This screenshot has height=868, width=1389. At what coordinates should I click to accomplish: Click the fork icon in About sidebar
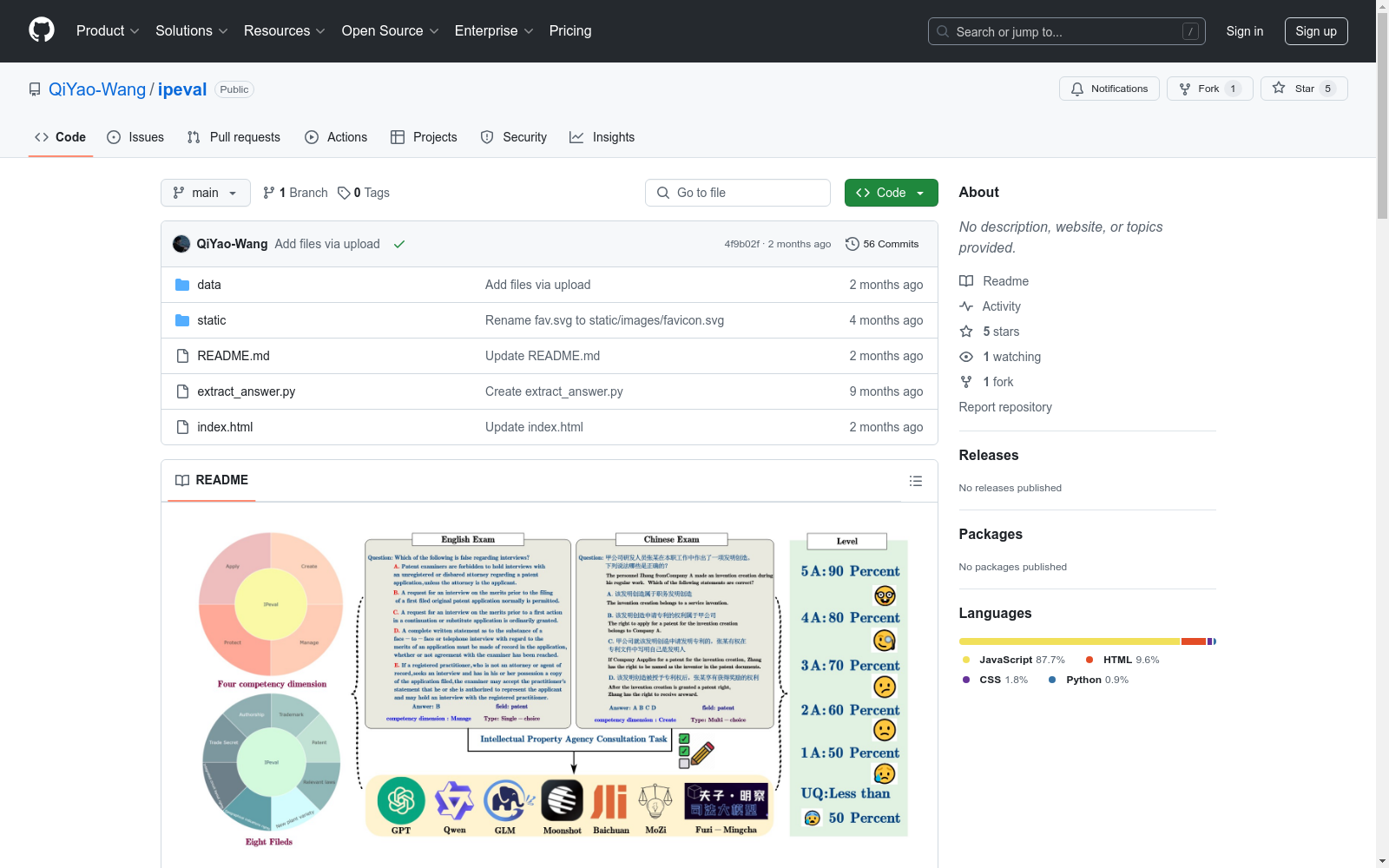[966, 382]
